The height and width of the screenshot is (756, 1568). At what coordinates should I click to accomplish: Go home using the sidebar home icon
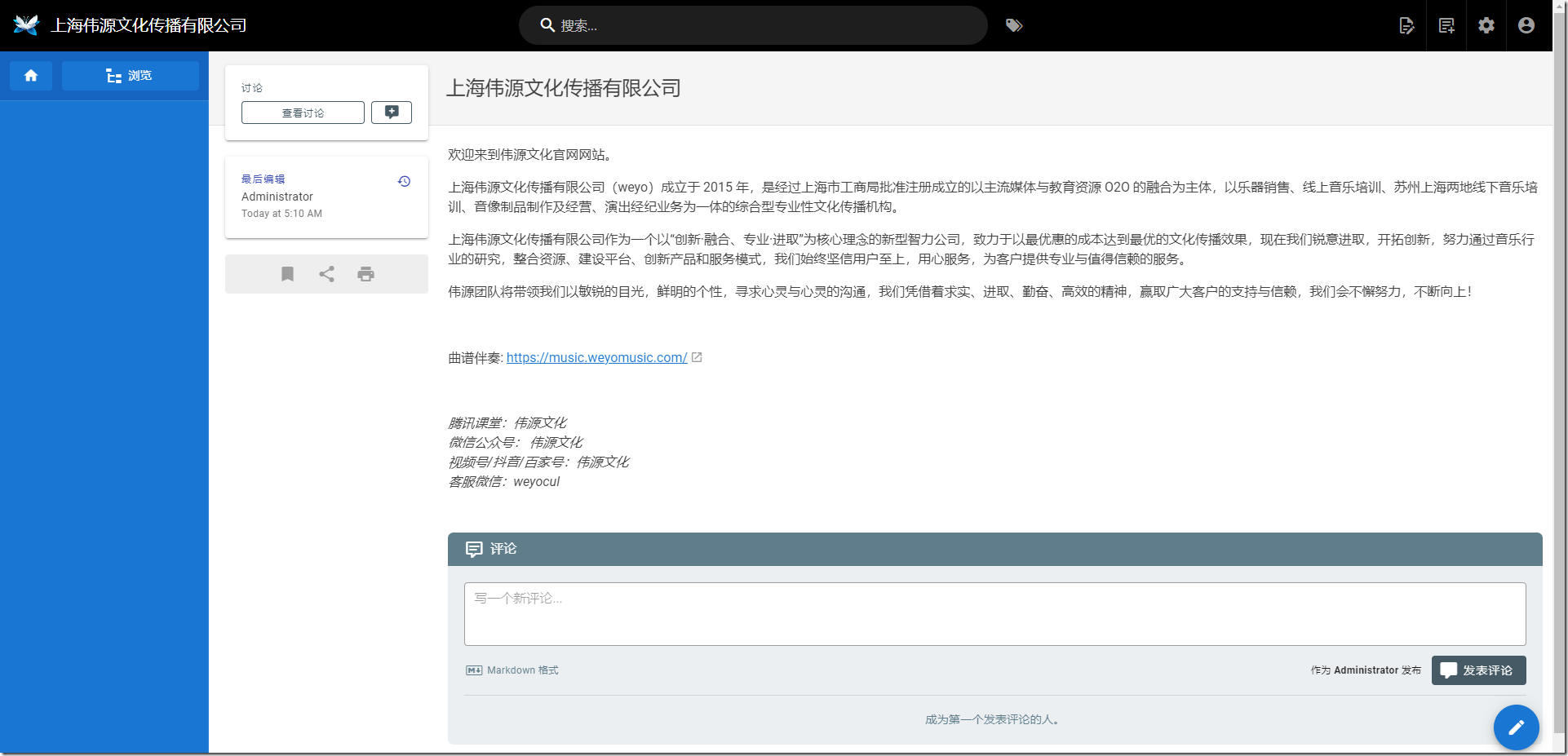pyautogui.click(x=30, y=75)
